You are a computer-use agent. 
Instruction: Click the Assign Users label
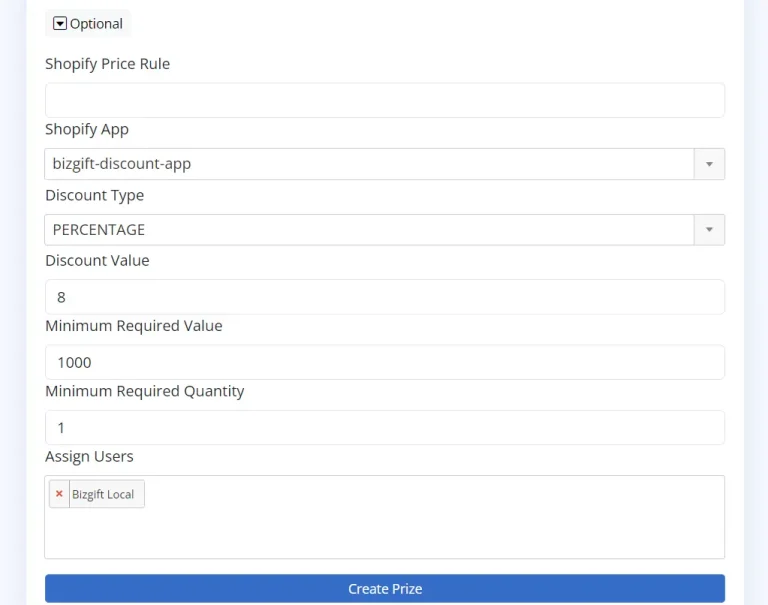89,456
